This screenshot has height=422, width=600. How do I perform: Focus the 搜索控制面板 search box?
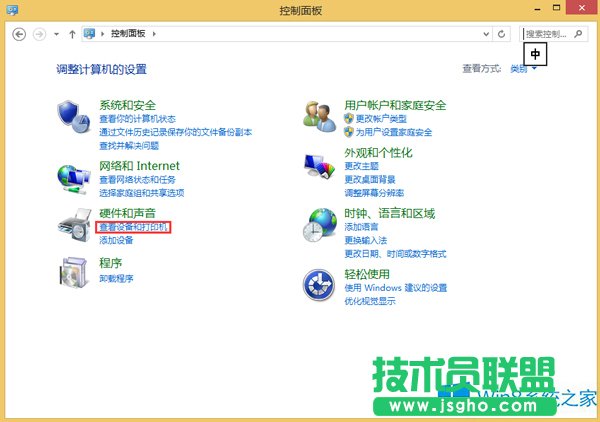548,34
